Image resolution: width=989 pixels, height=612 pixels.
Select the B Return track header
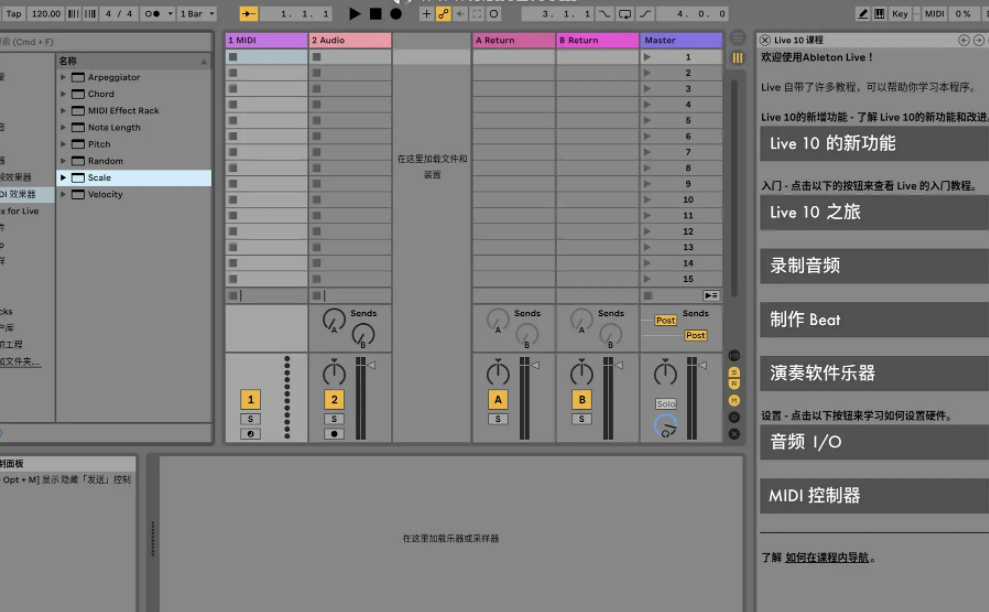click(597, 40)
